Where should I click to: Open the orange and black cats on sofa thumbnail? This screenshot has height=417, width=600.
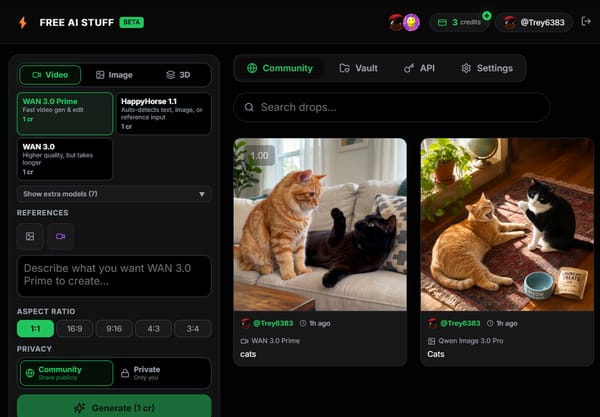[x=320, y=225]
